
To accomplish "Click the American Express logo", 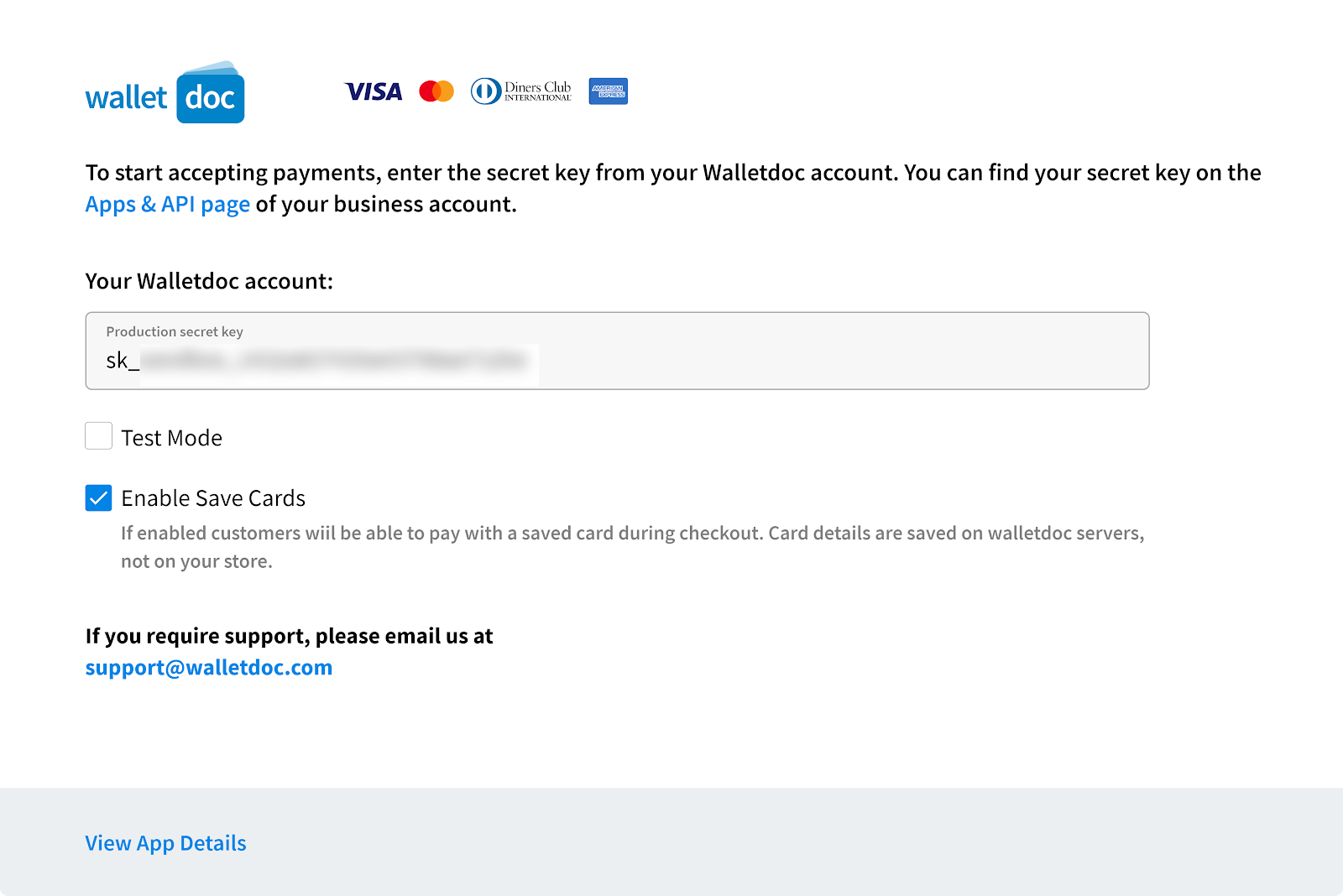I will [608, 91].
